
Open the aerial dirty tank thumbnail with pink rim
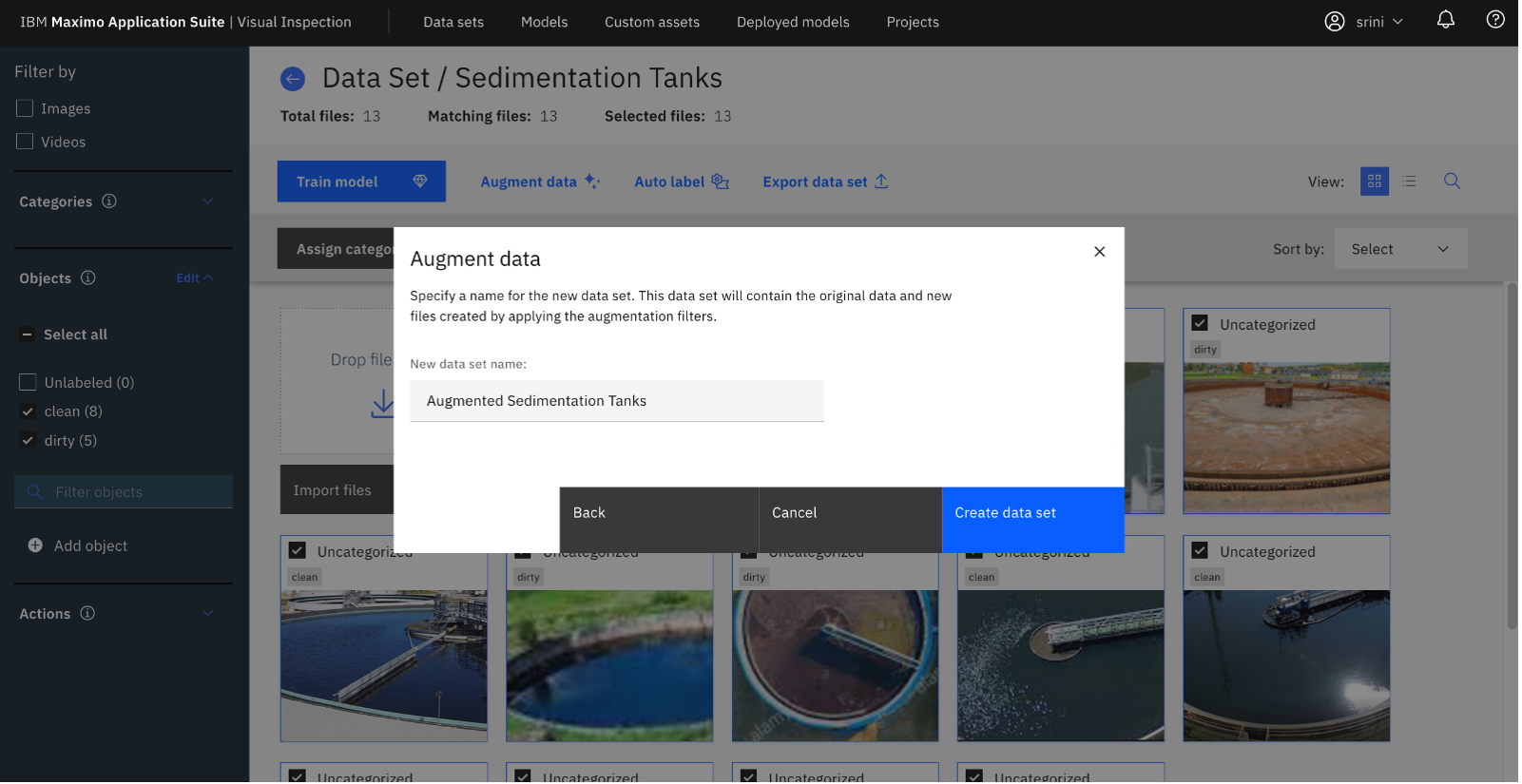pyautogui.click(x=838, y=667)
